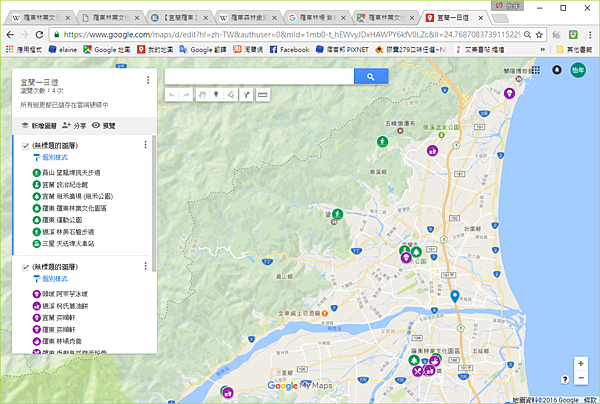Zoom in with the plus button

(x=580, y=364)
